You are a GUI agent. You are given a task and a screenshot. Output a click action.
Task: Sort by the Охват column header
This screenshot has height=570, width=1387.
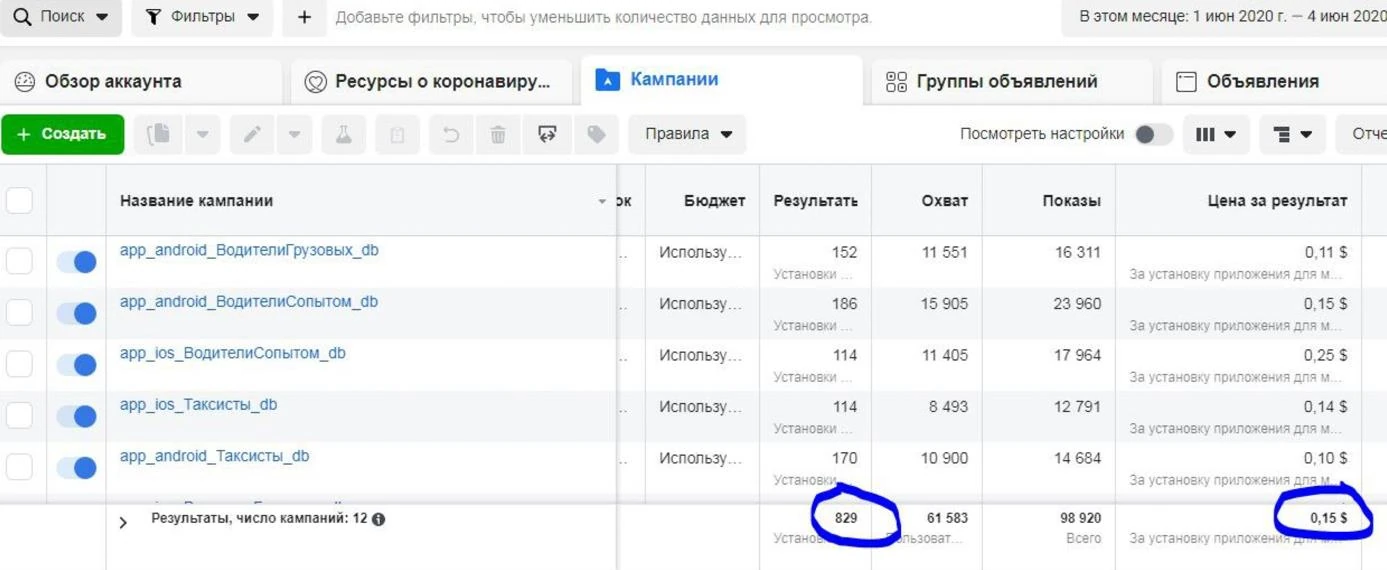tap(945, 200)
